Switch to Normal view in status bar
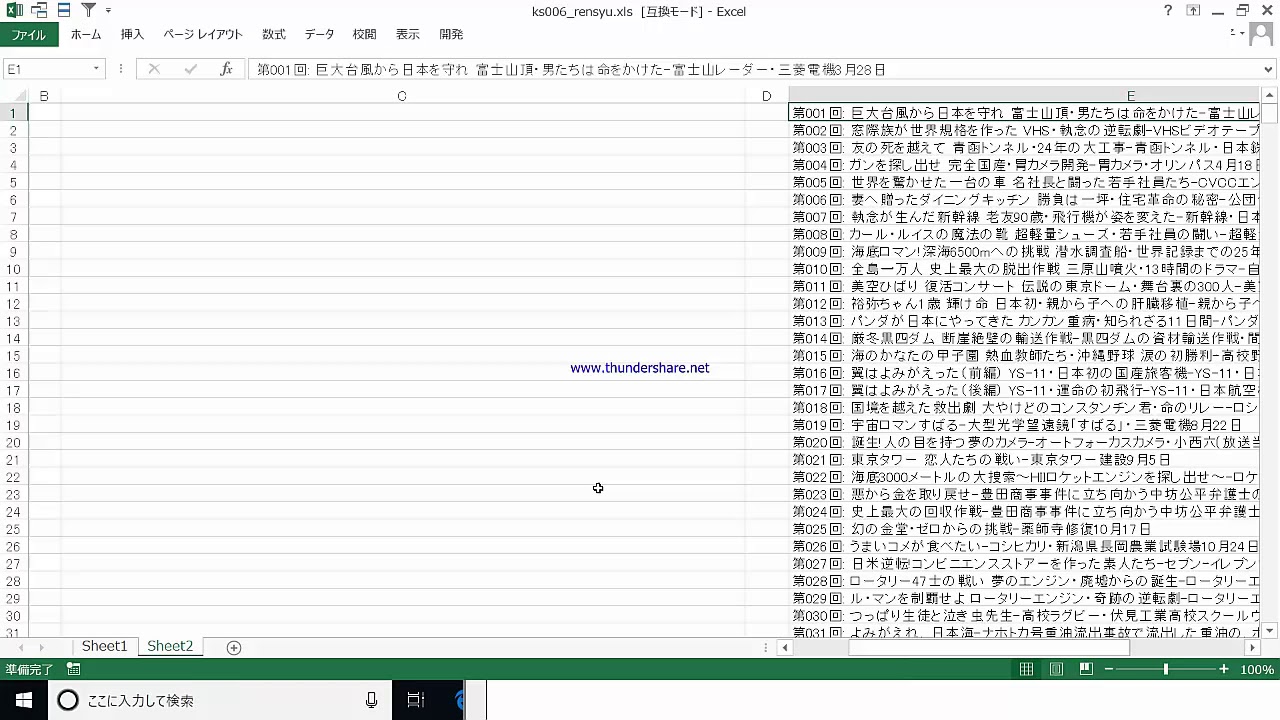The width and height of the screenshot is (1280, 720). pyautogui.click(x=1026, y=669)
